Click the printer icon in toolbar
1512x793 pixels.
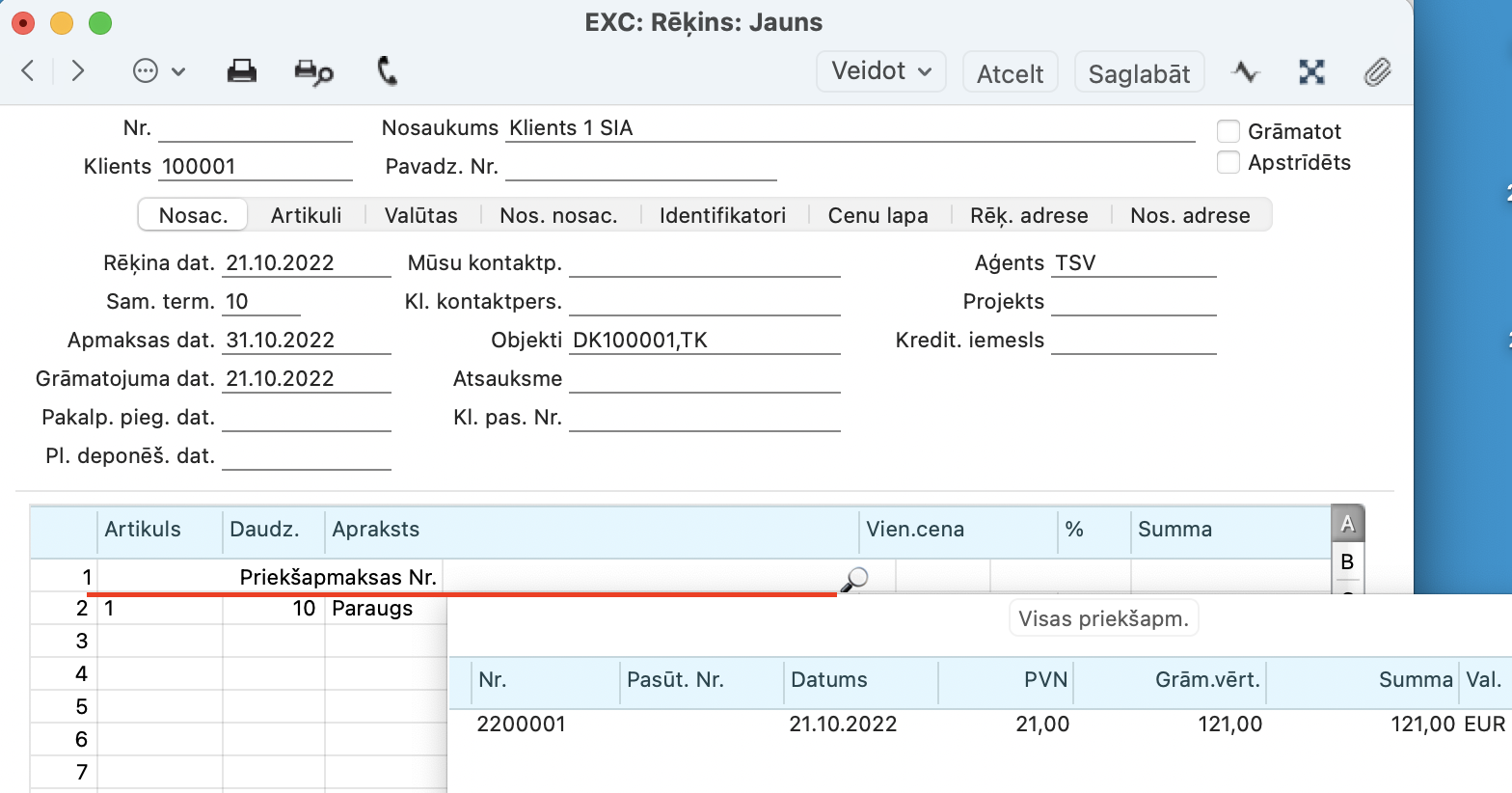(x=241, y=71)
